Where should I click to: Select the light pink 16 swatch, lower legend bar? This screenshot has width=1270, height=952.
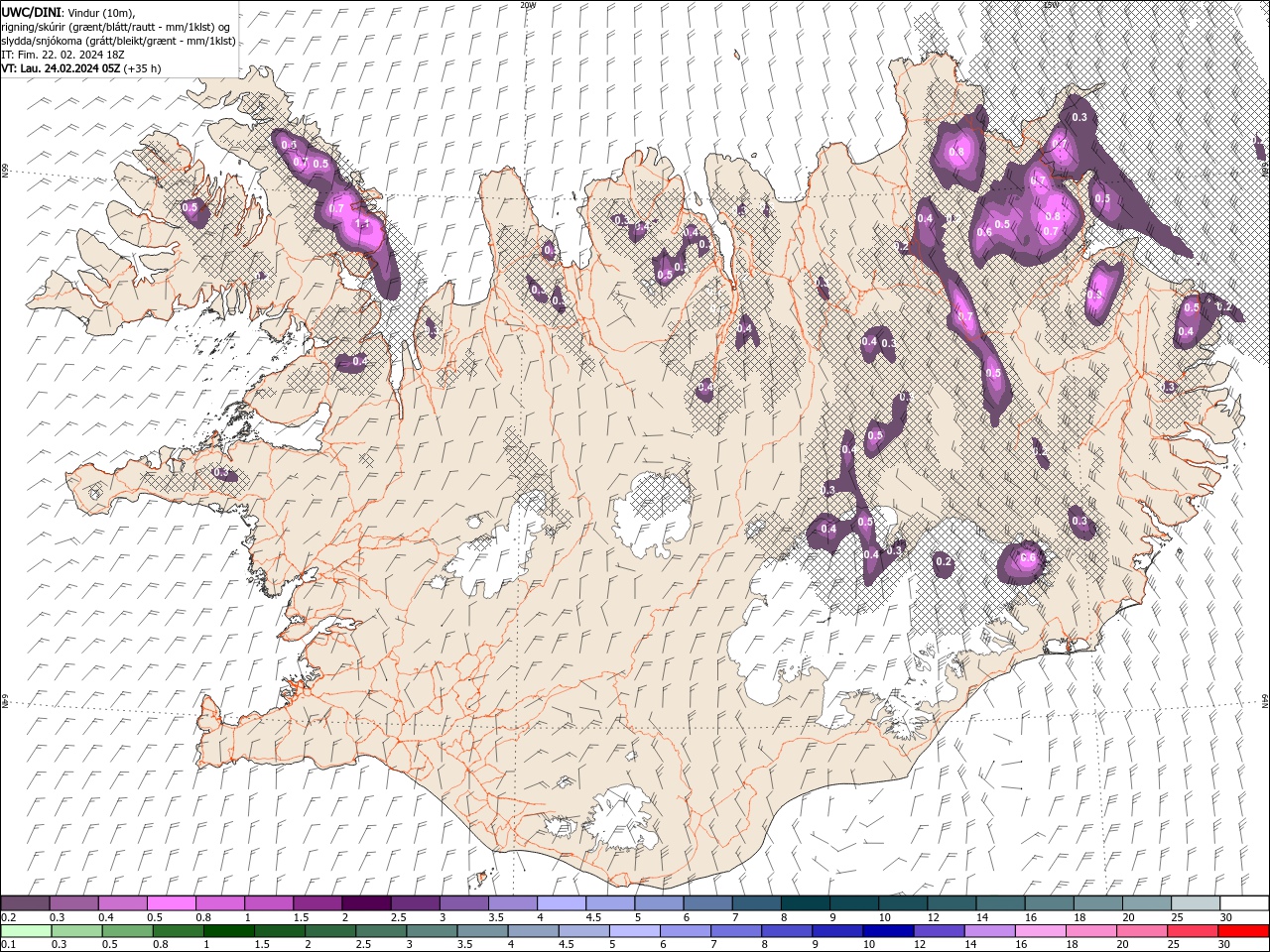point(1039,931)
